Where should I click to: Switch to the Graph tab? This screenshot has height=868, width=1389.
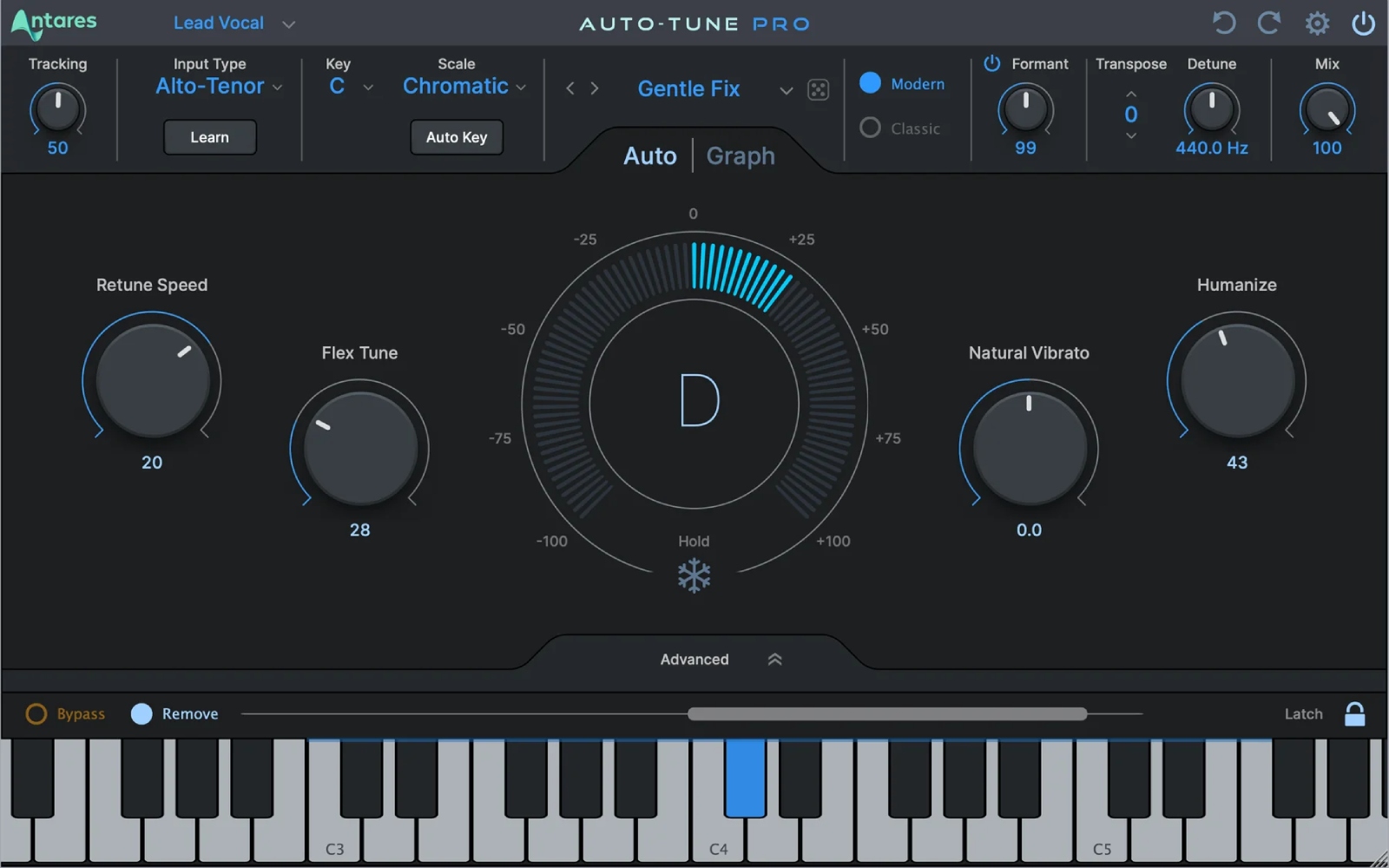click(740, 155)
